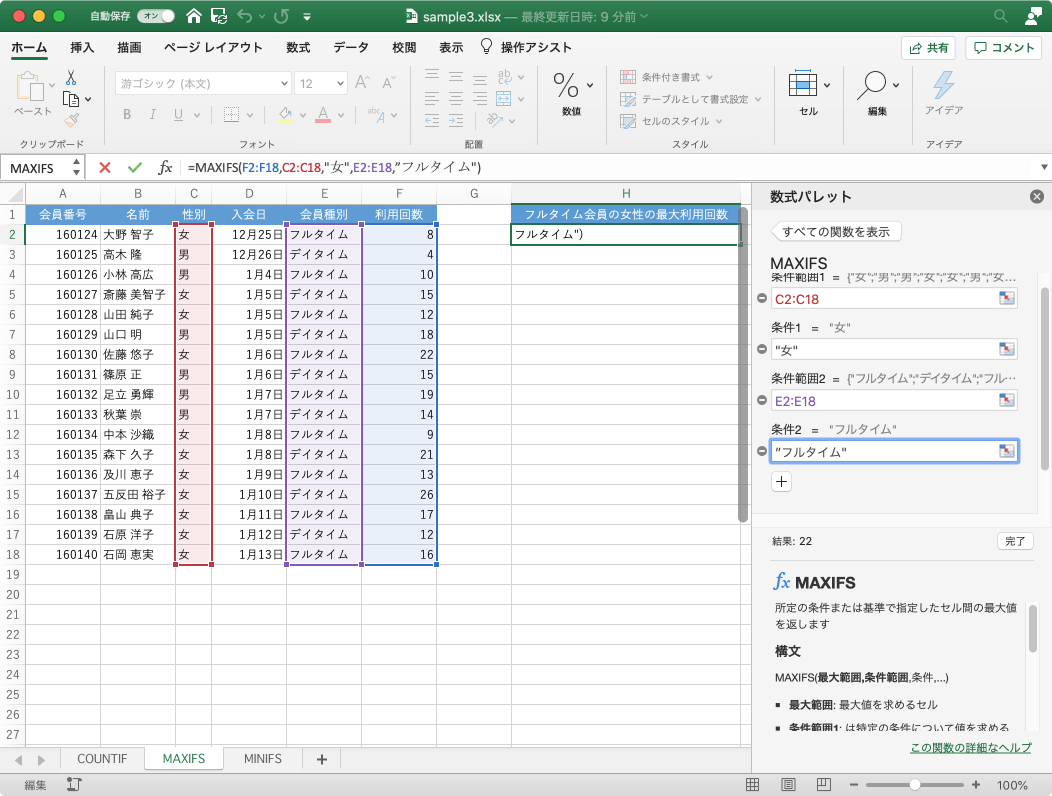Click the Merge cells icon
The width and height of the screenshot is (1052, 796).
click(x=504, y=99)
